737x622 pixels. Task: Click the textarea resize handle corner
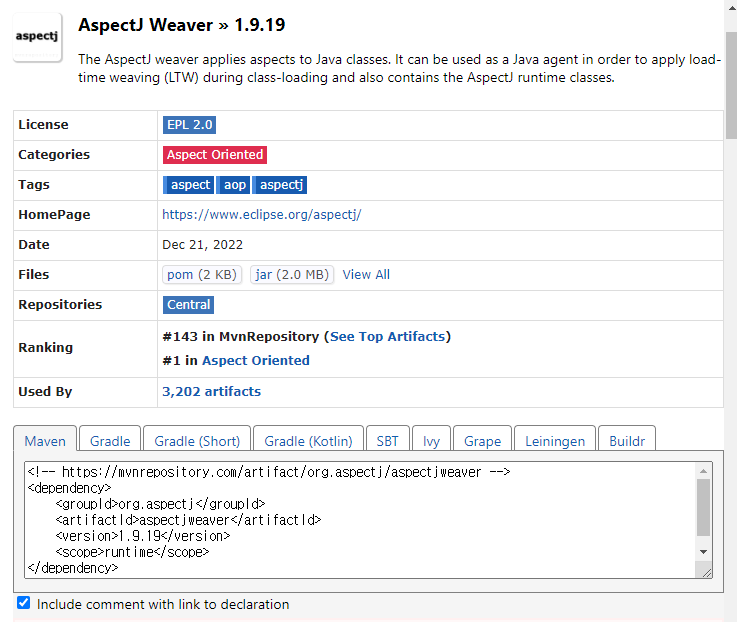(706, 572)
